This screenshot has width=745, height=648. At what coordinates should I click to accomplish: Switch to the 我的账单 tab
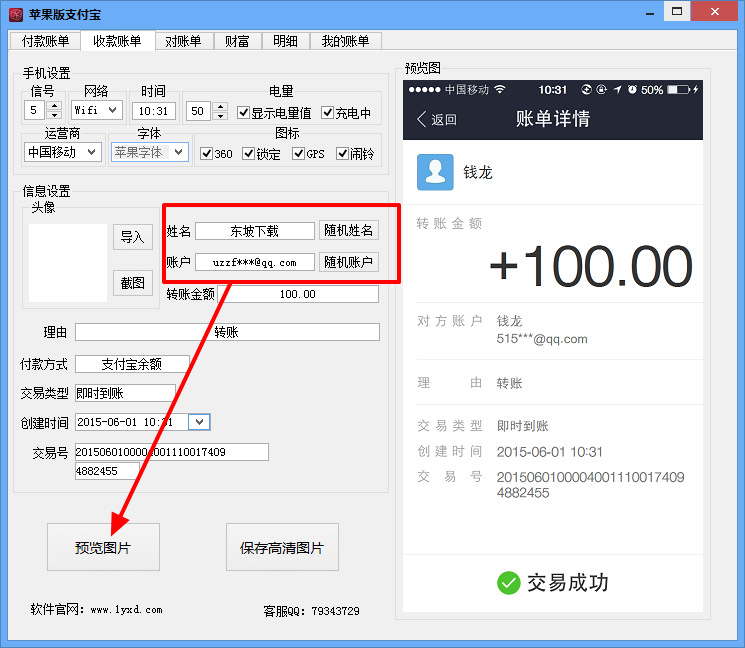[345, 41]
